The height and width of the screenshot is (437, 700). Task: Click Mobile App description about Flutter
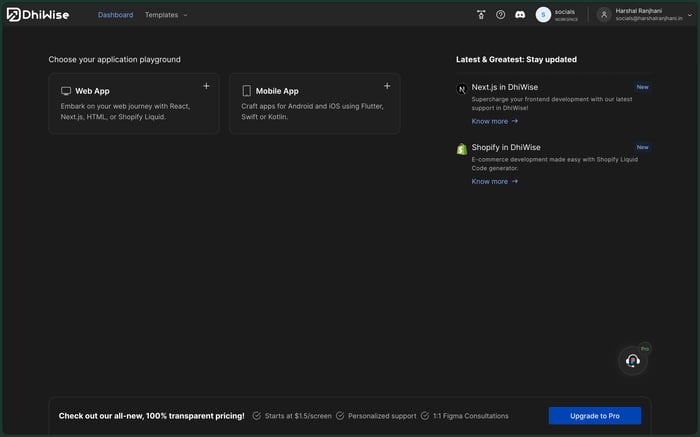(312, 112)
